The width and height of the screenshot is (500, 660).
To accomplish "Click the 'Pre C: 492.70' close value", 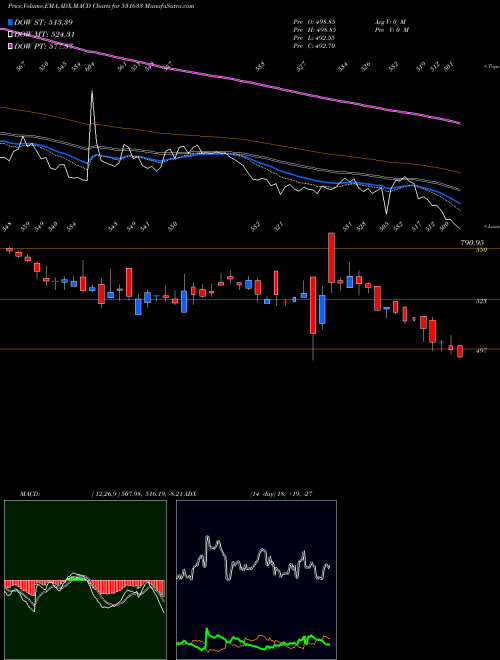I will pos(314,46).
